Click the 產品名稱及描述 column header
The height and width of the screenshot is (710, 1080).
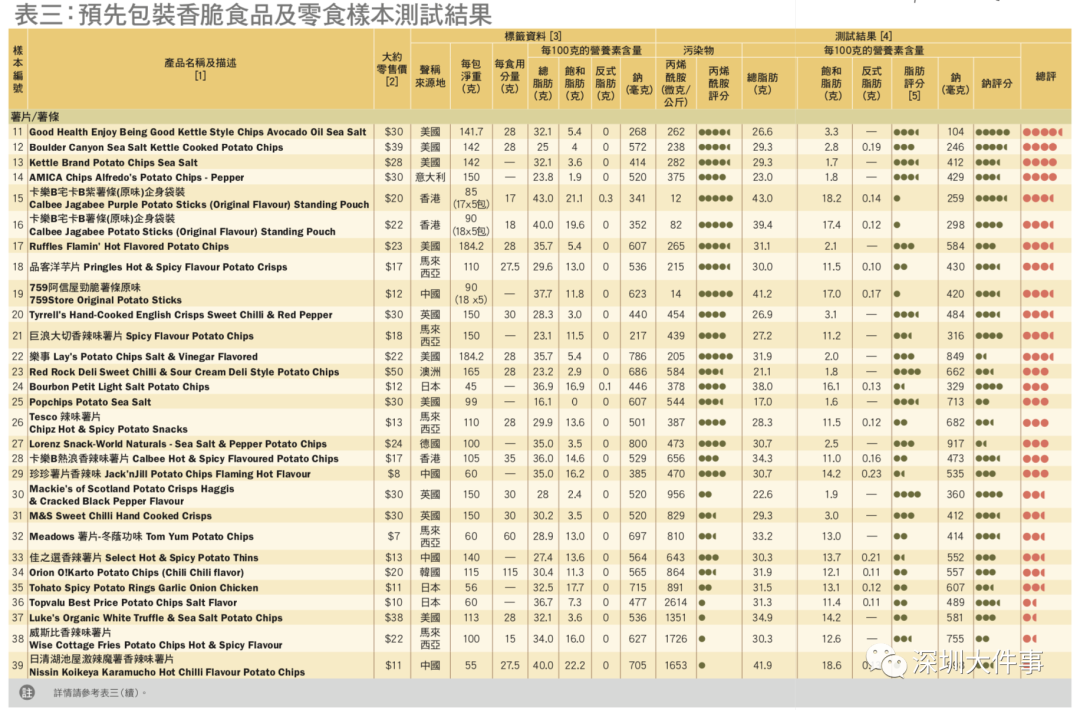point(200,69)
